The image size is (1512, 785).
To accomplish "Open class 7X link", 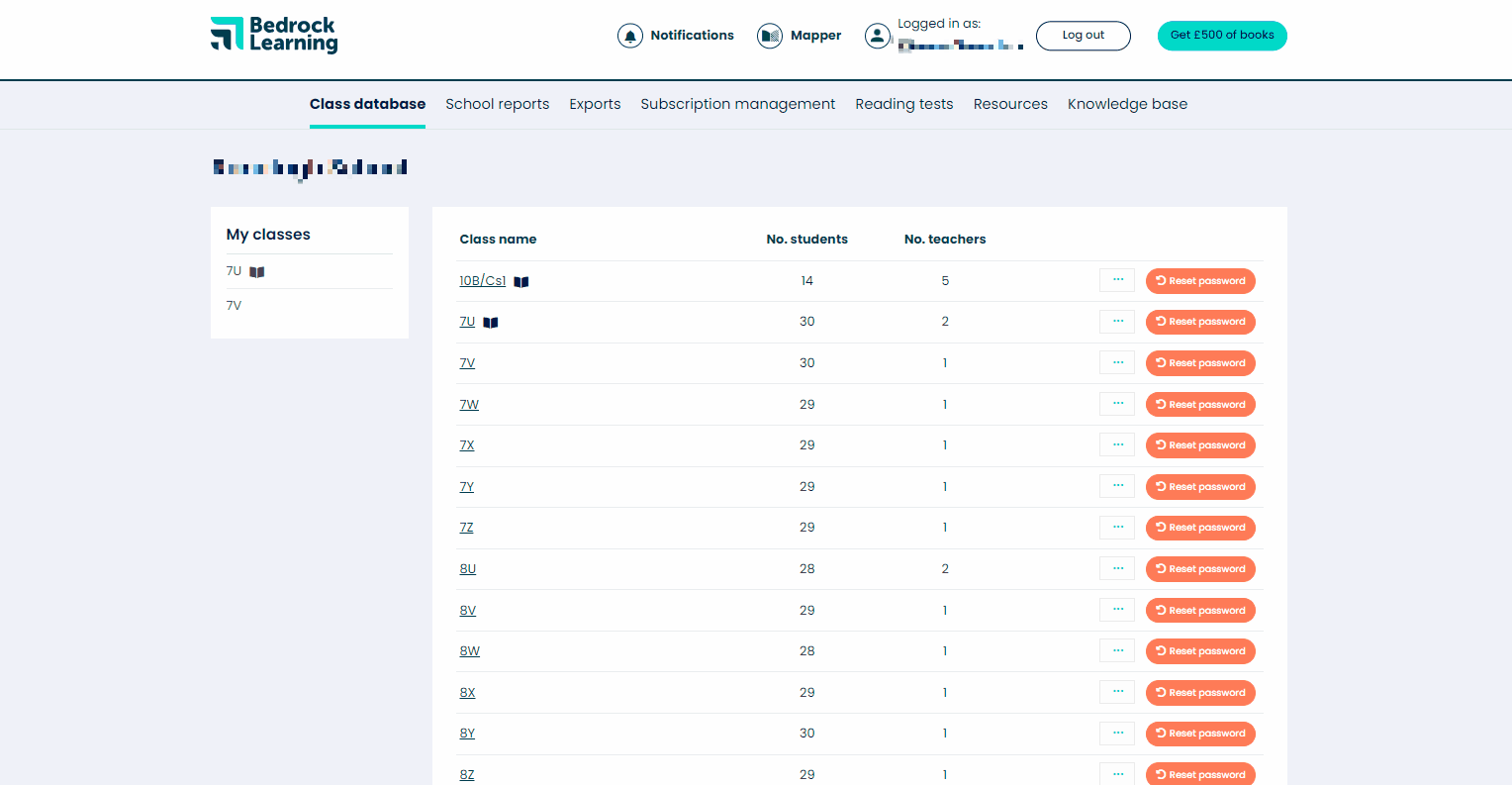I will 467,445.
